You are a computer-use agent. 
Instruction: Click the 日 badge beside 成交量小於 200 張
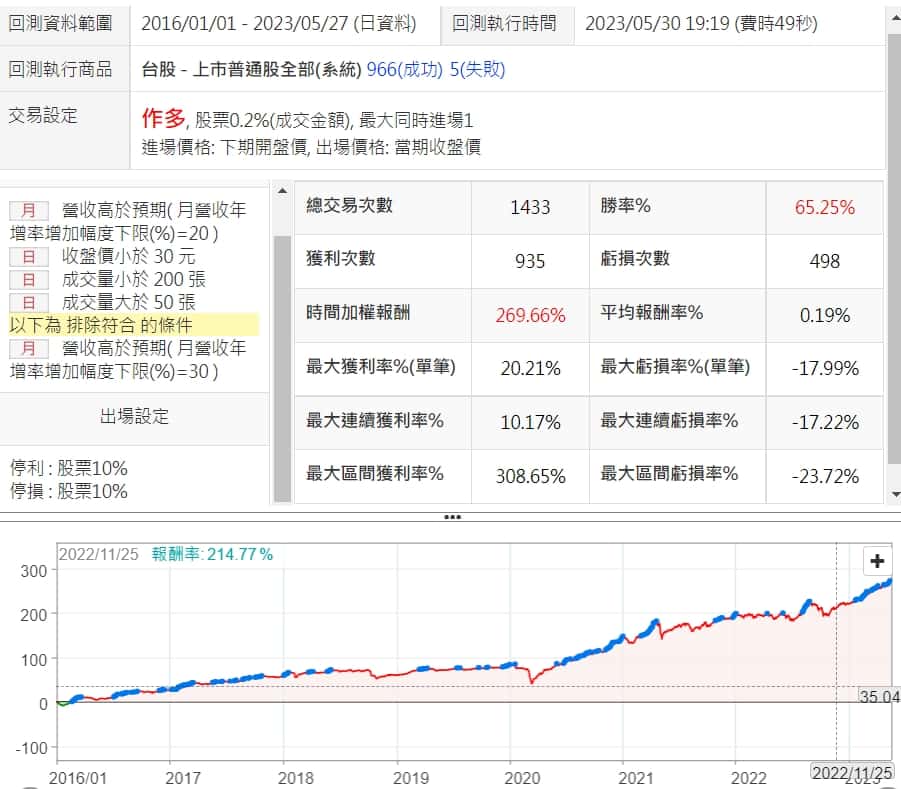click(29, 280)
